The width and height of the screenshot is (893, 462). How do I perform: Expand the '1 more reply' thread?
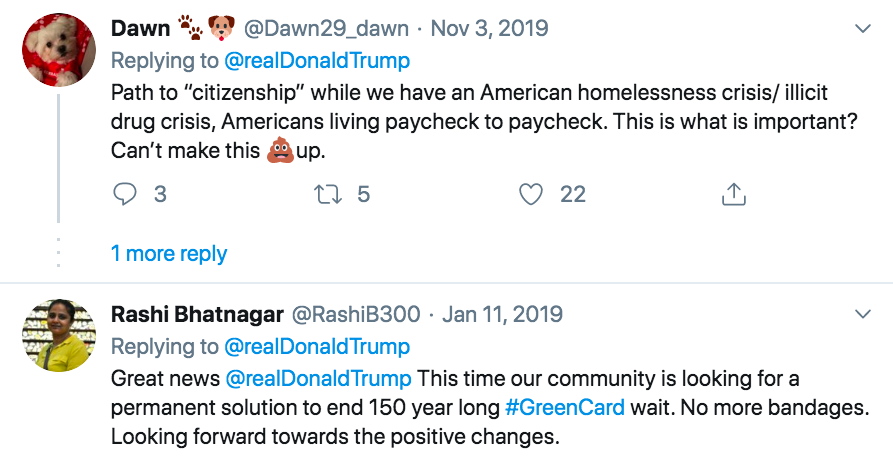(x=169, y=253)
